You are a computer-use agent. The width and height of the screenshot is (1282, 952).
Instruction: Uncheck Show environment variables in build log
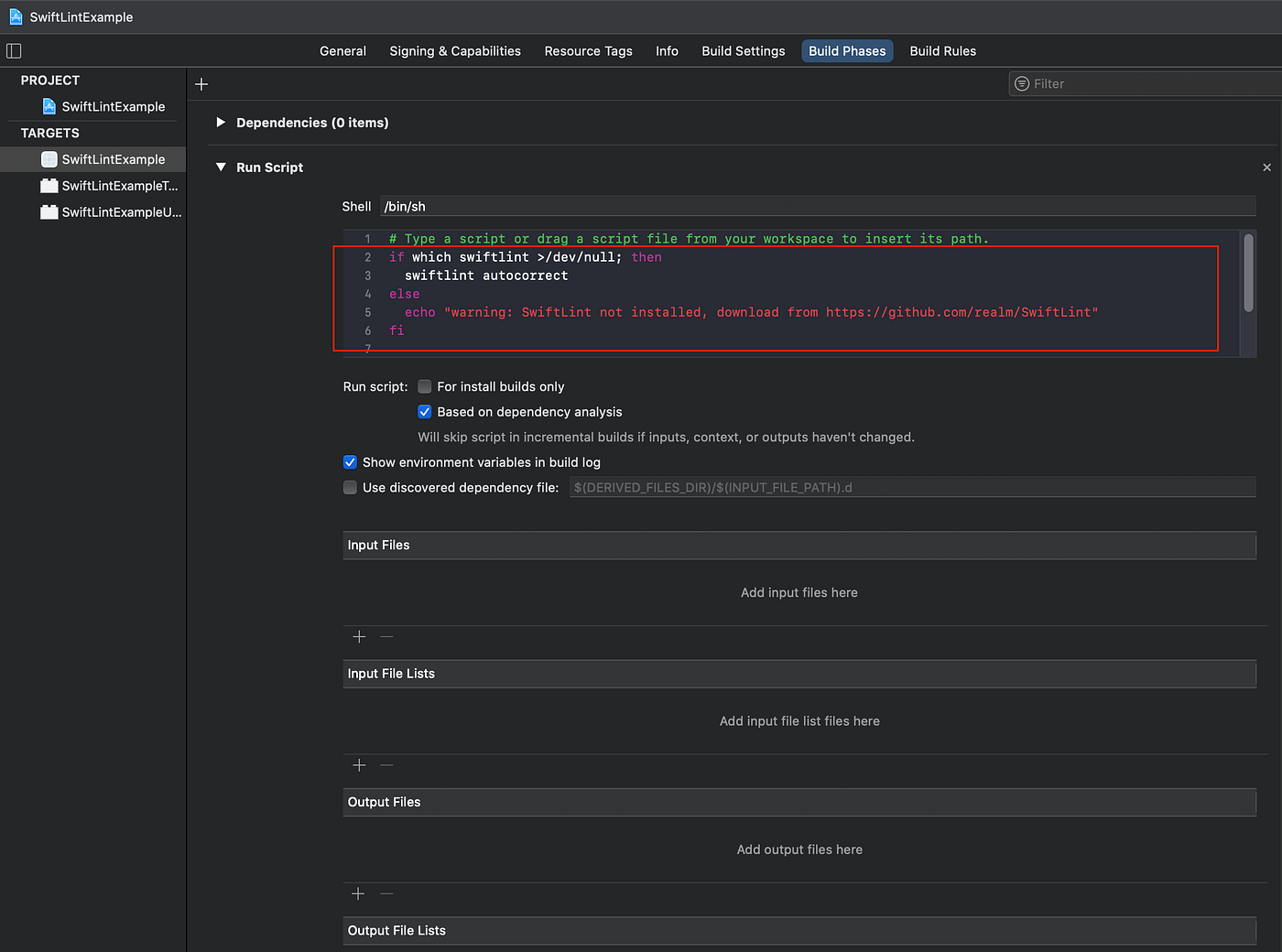click(350, 462)
